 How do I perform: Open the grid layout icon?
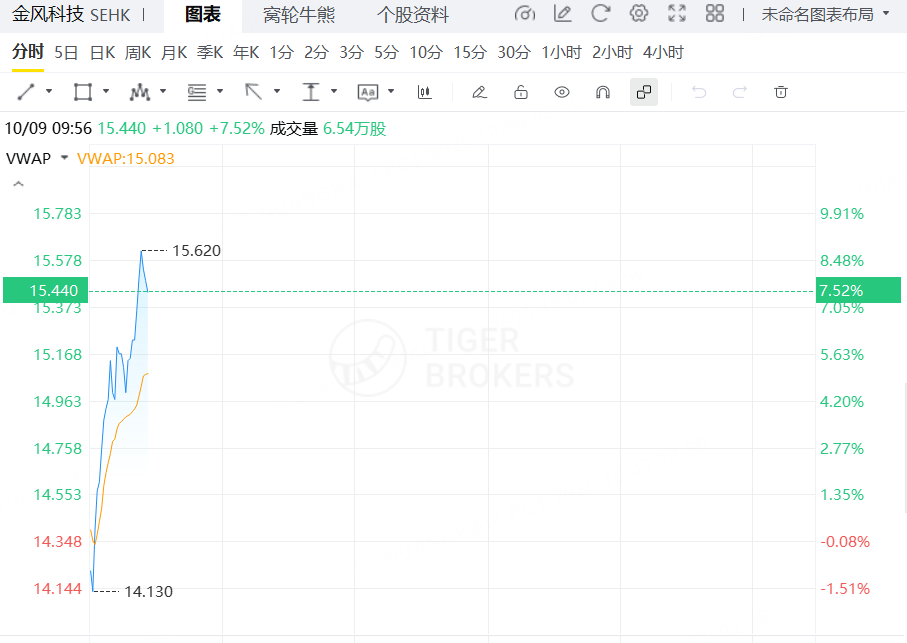coord(715,14)
